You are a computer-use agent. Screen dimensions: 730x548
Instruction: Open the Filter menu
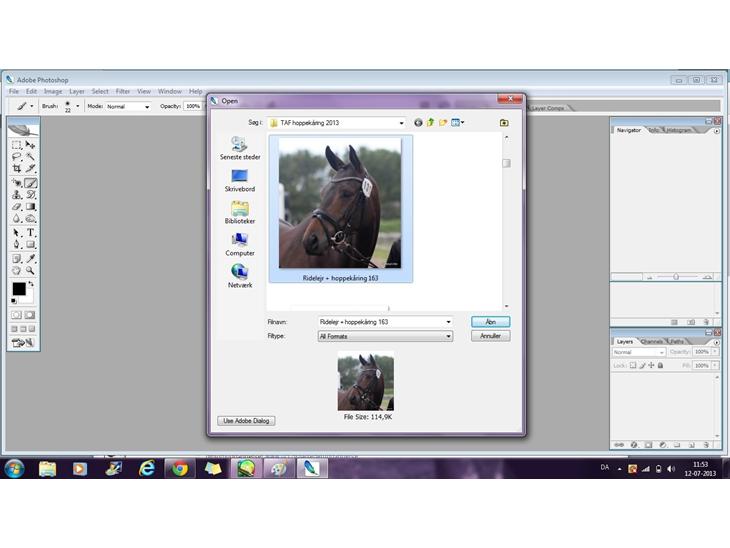(x=122, y=91)
